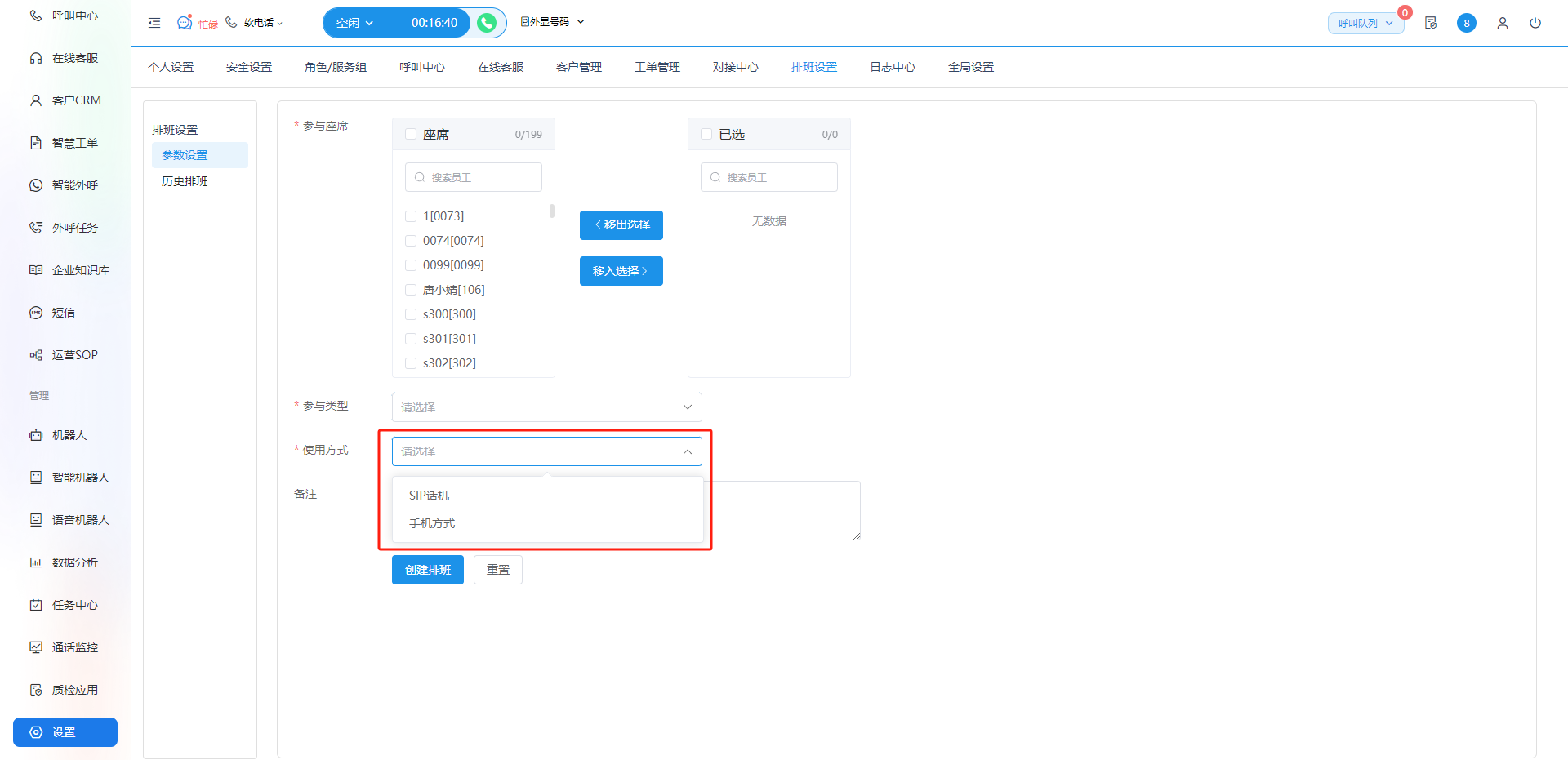Open 运营SOP icon in sidebar
1568x760 pixels.
pos(36,355)
